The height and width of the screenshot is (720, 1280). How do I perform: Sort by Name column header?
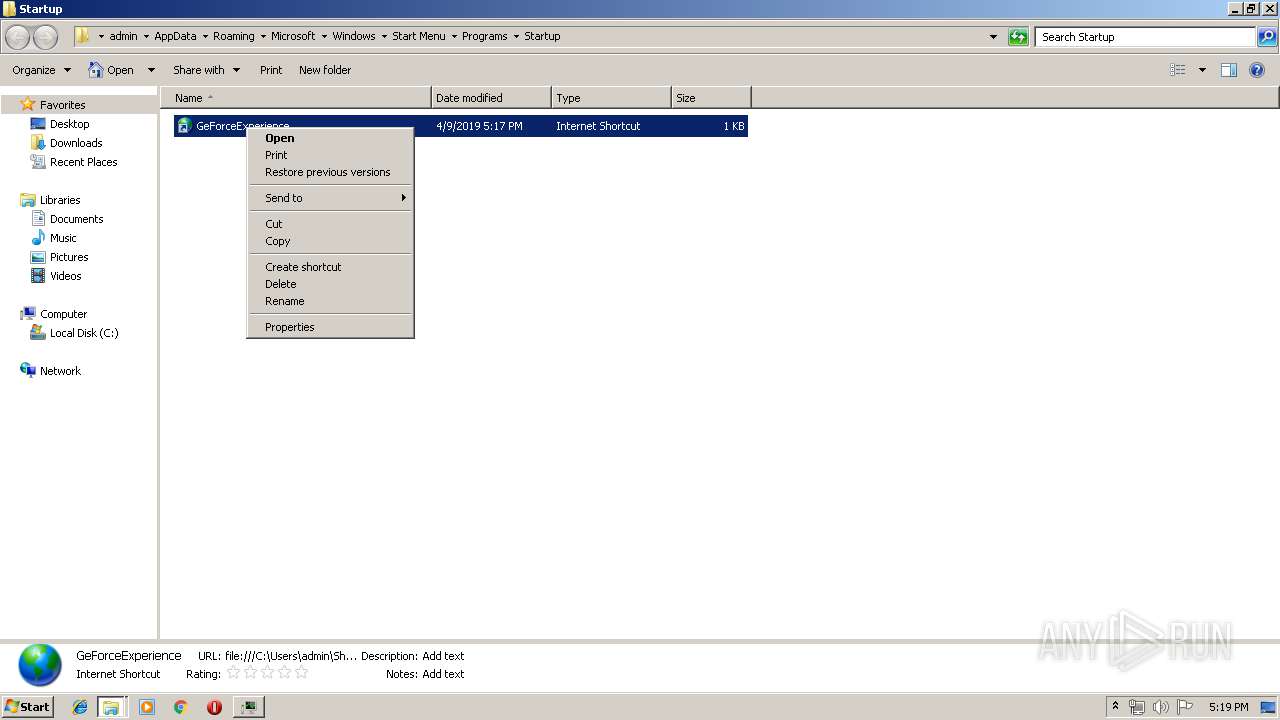pyautogui.click(x=296, y=98)
